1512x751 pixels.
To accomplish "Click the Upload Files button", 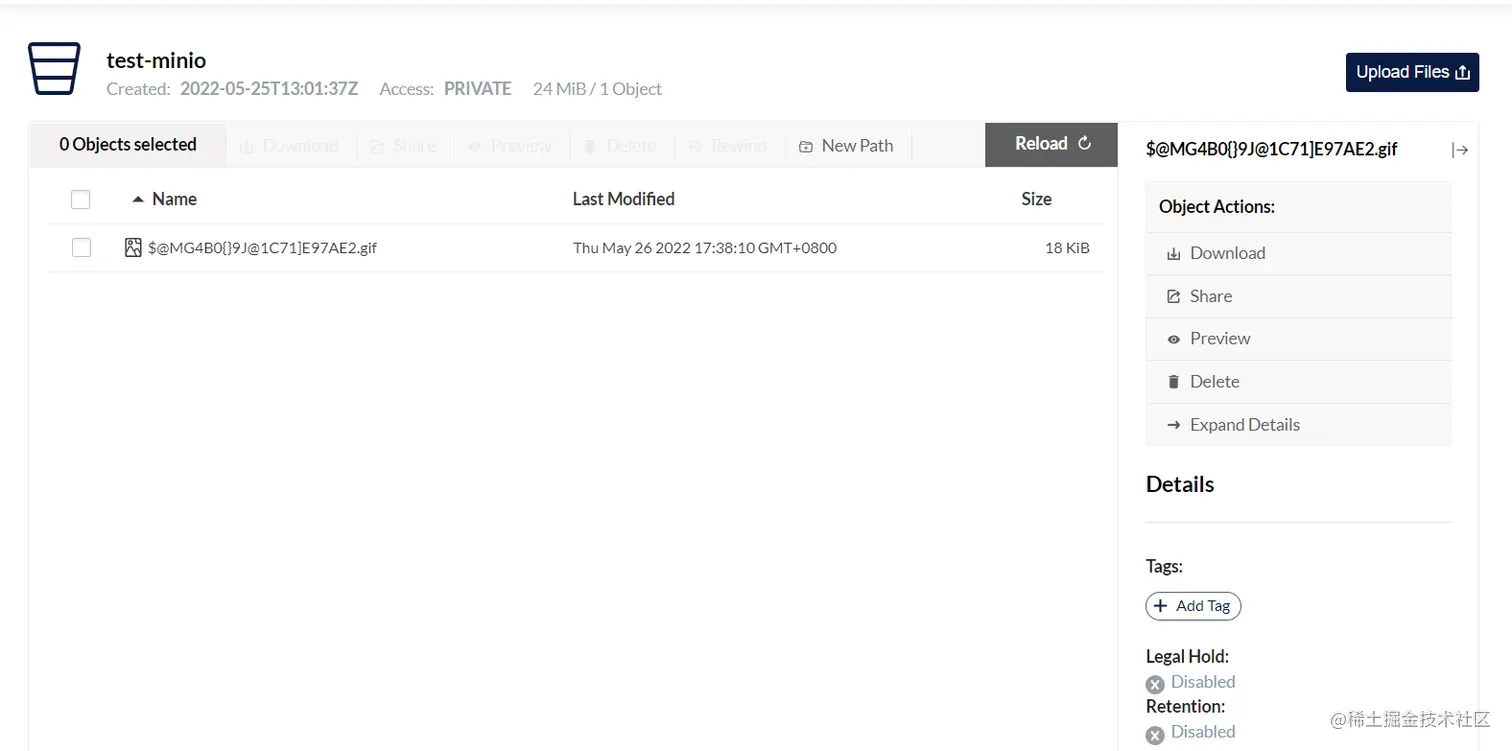I will (x=1412, y=72).
